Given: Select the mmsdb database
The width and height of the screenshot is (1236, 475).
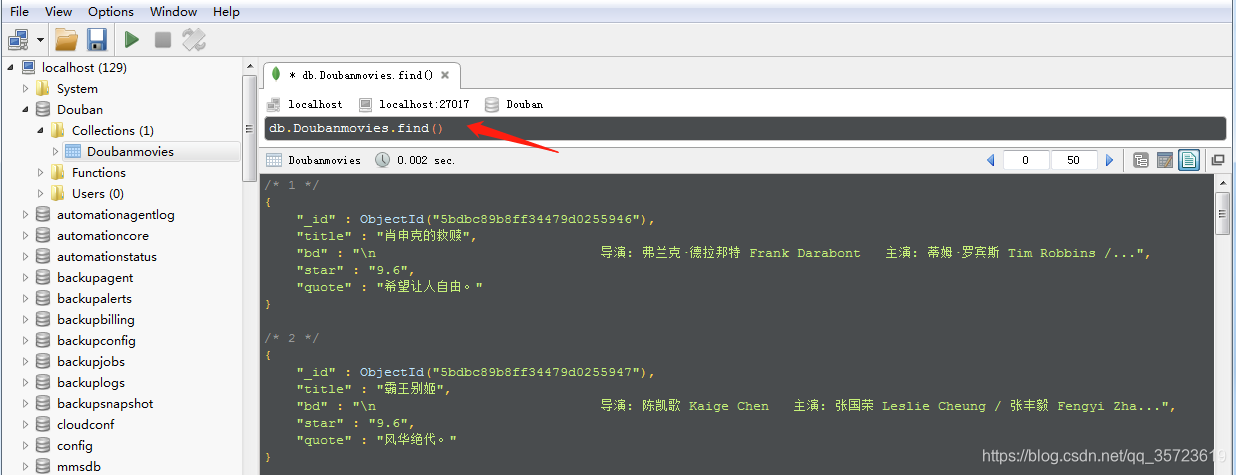Looking at the screenshot, I should (79, 466).
